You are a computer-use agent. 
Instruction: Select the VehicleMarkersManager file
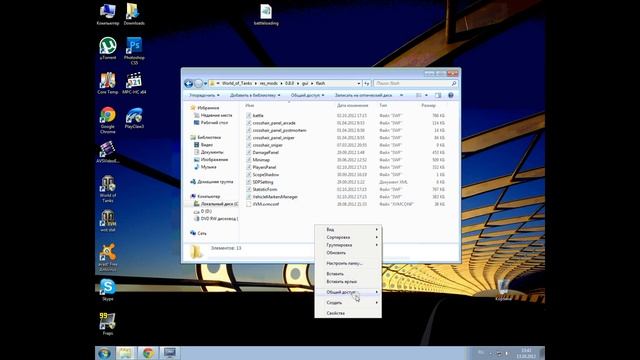pyautogui.click(x=275, y=197)
